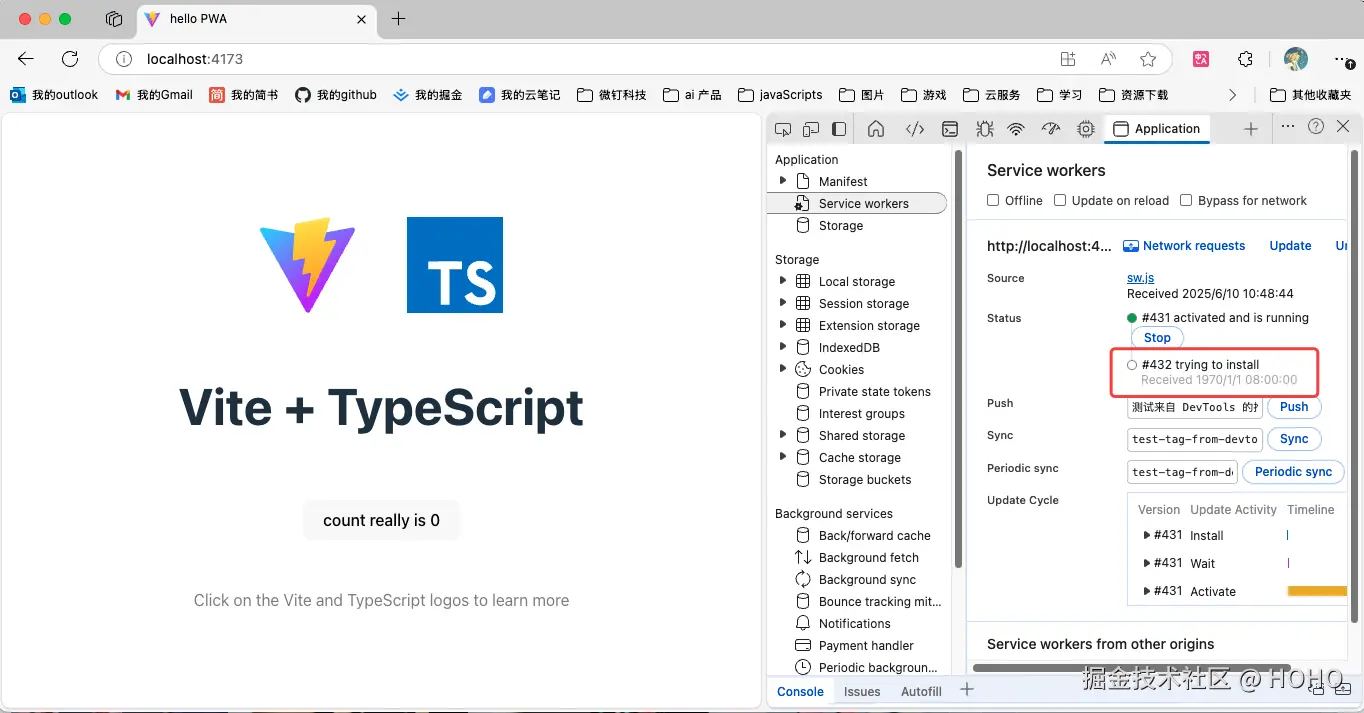Expand the Manifest tree item
Screen dimensions: 1364x713
point(783,181)
